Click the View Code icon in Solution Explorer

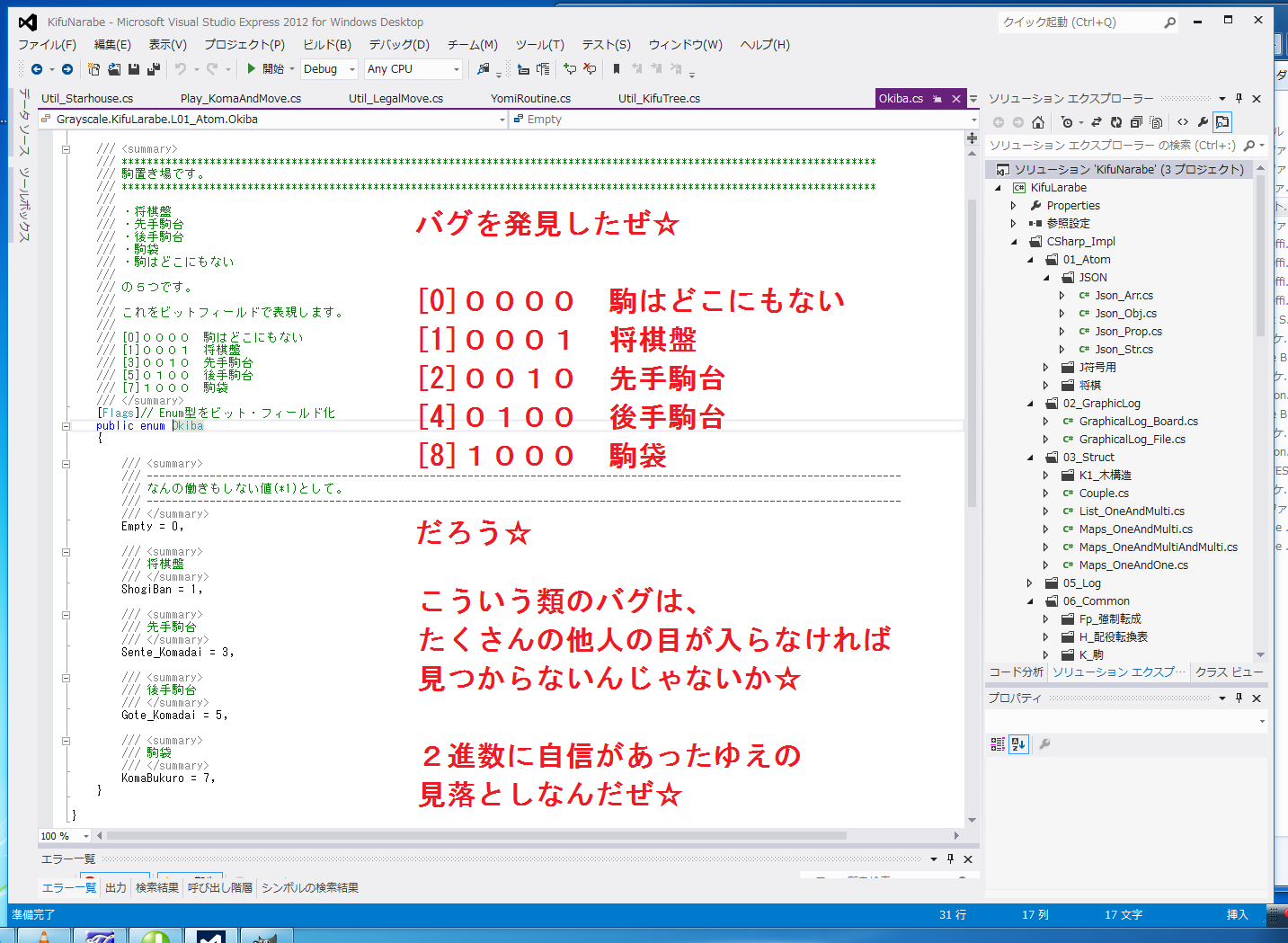click(x=1183, y=122)
